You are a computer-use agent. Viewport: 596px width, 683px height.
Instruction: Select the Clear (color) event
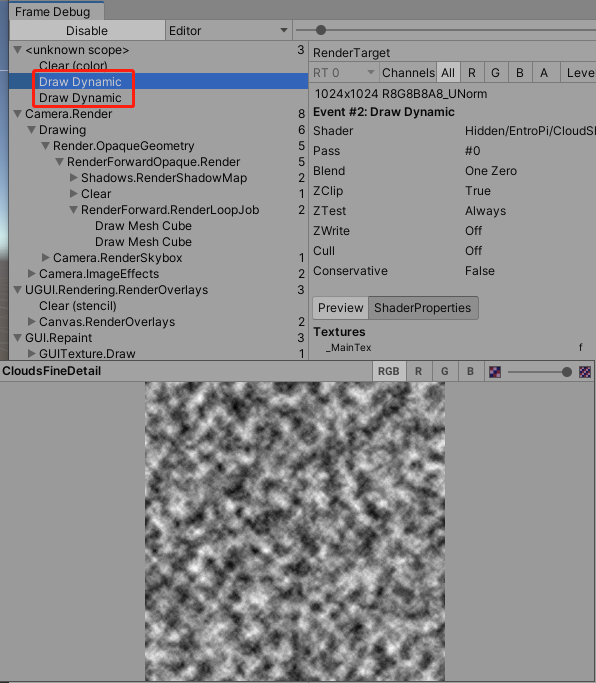click(x=159, y=66)
